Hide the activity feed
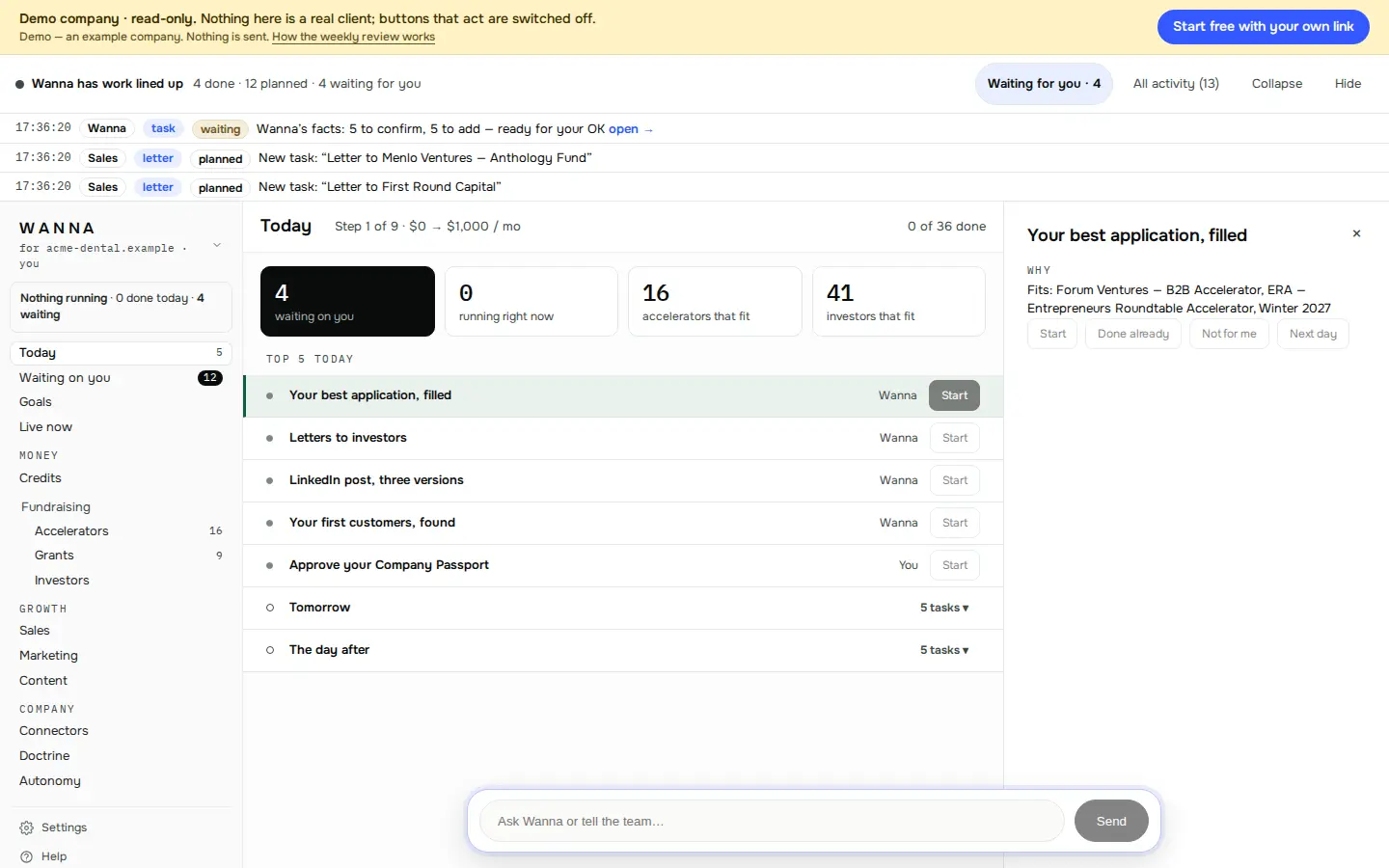Screen dimensions: 1389x868 coord(1348,84)
